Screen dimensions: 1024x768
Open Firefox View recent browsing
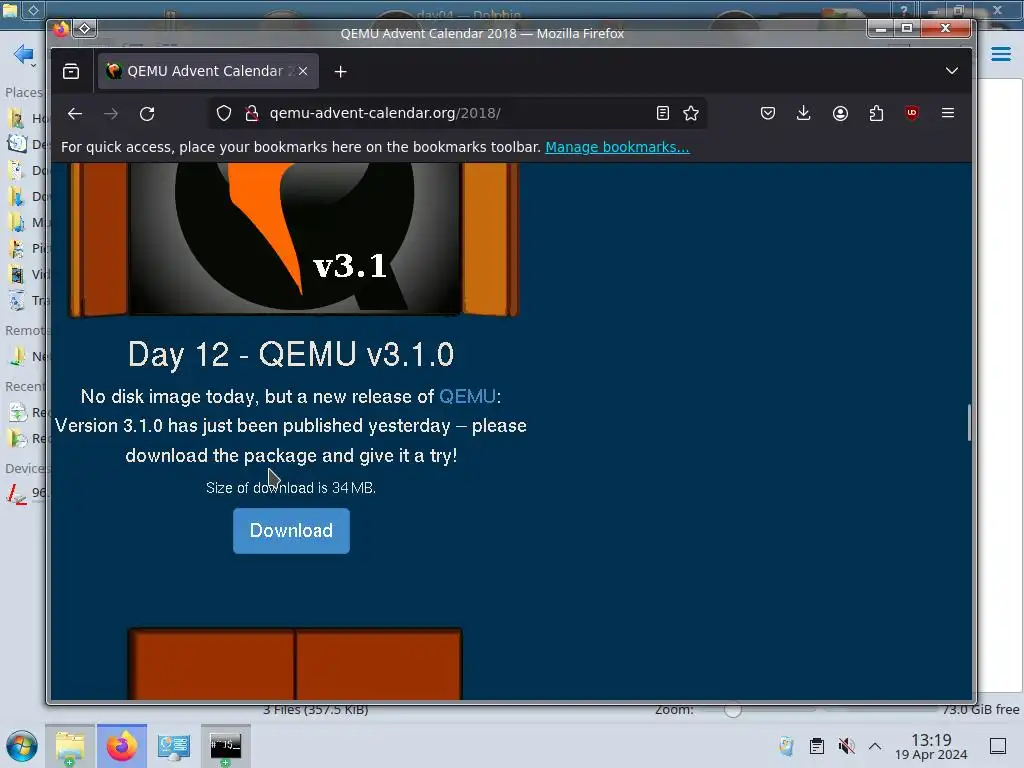point(71,71)
